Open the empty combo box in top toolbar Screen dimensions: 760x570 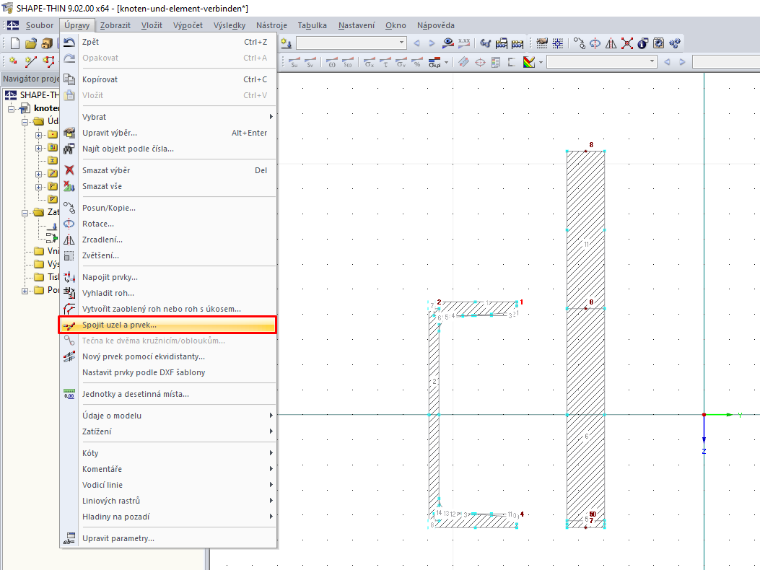(351, 43)
